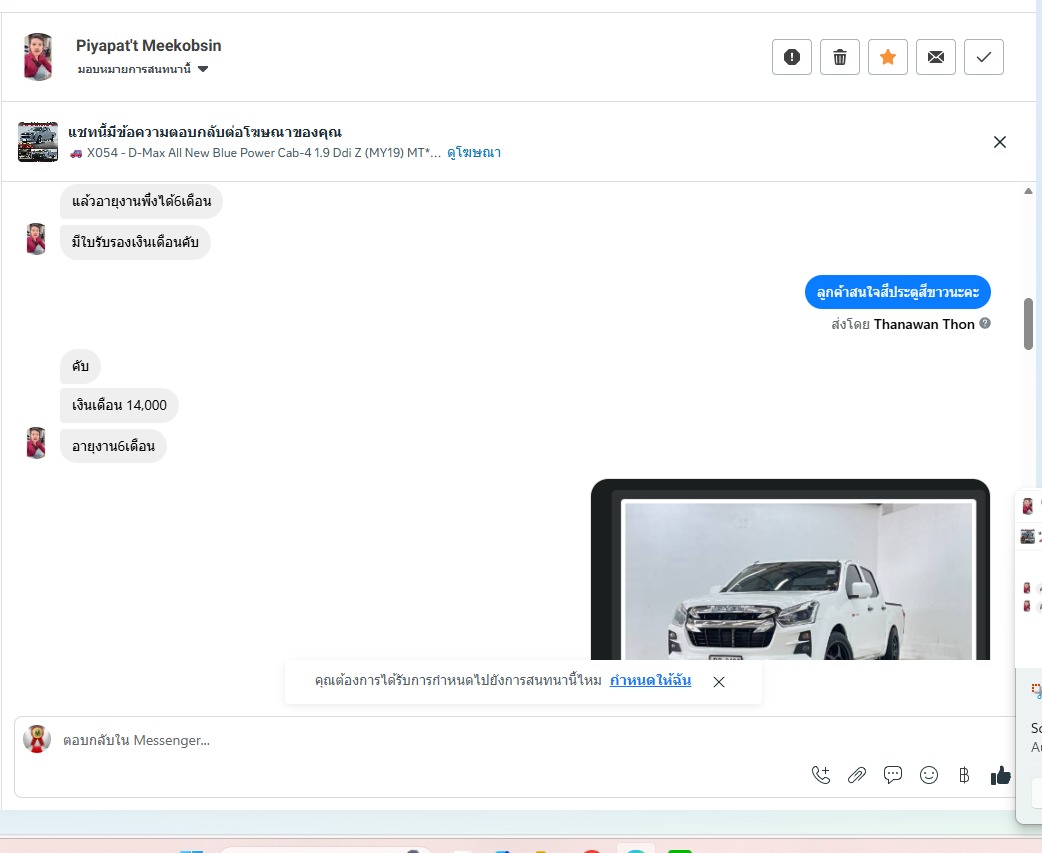This screenshot has height=853, width=1042.
Task: Open the D-Max ad thumbnail
Action: (x=38, y=142)
